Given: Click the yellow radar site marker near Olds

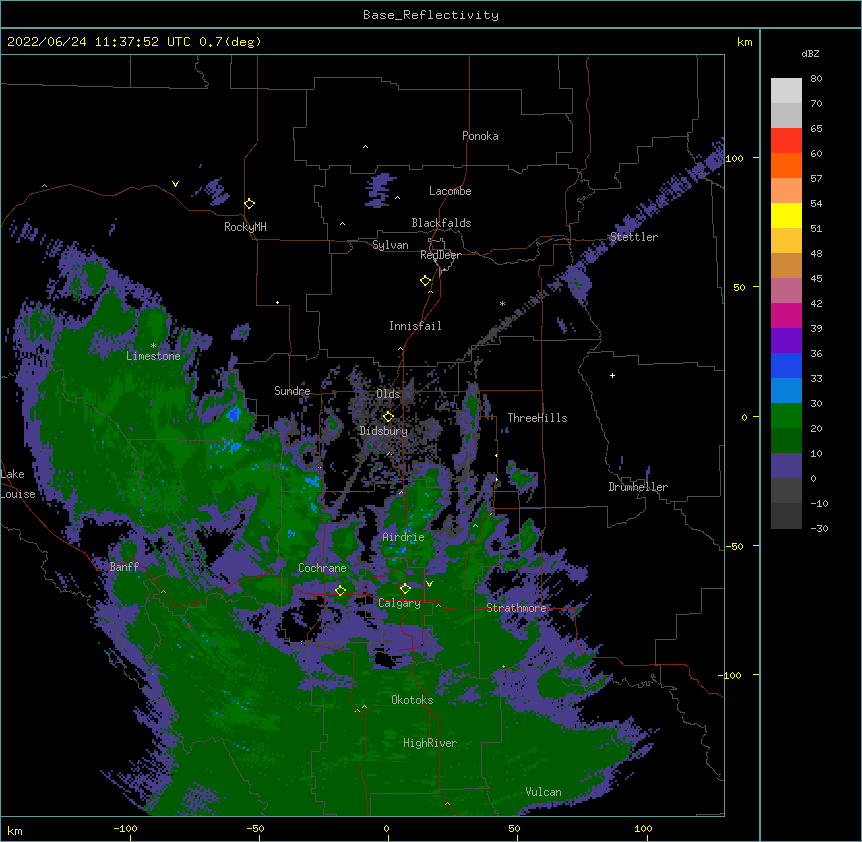Looking at the screenshot, I should (389, 417).
